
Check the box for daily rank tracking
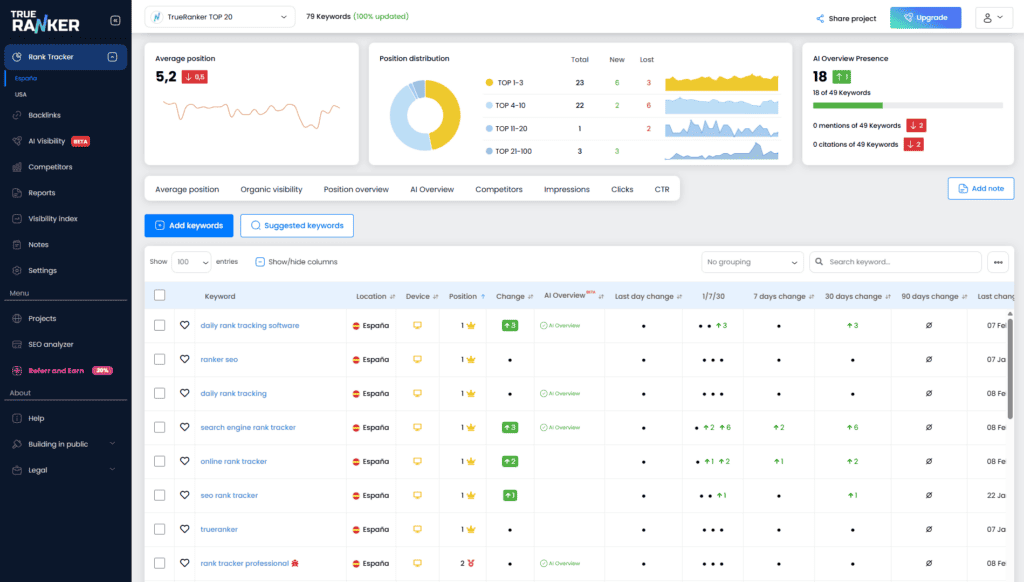point(159,393)
